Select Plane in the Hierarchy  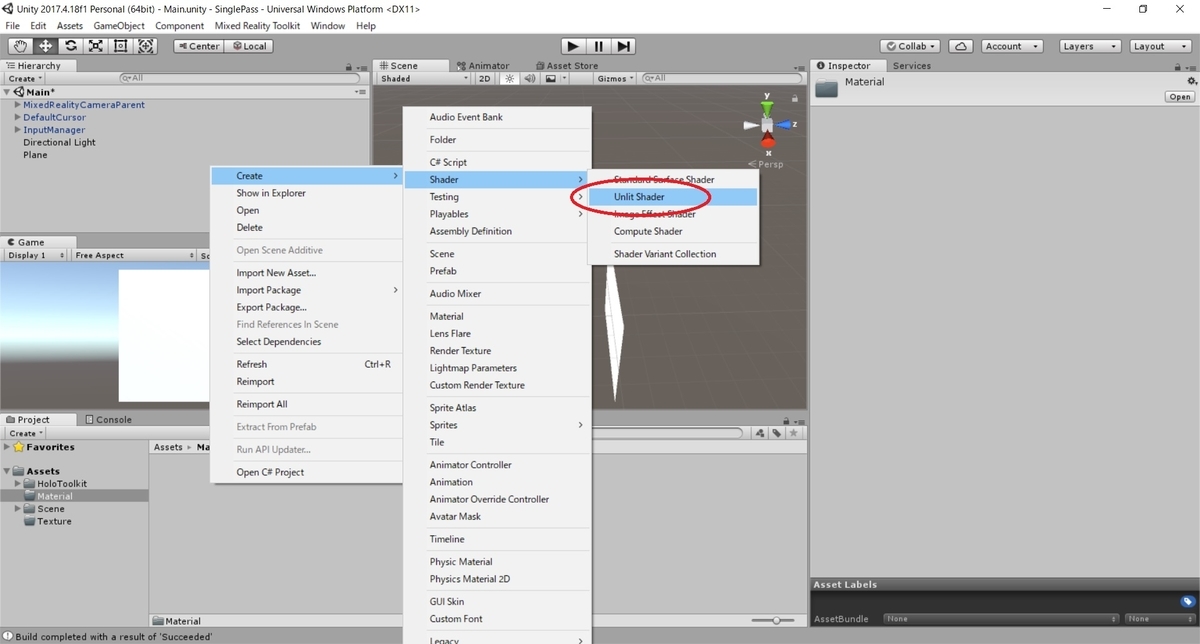[35, 155]
